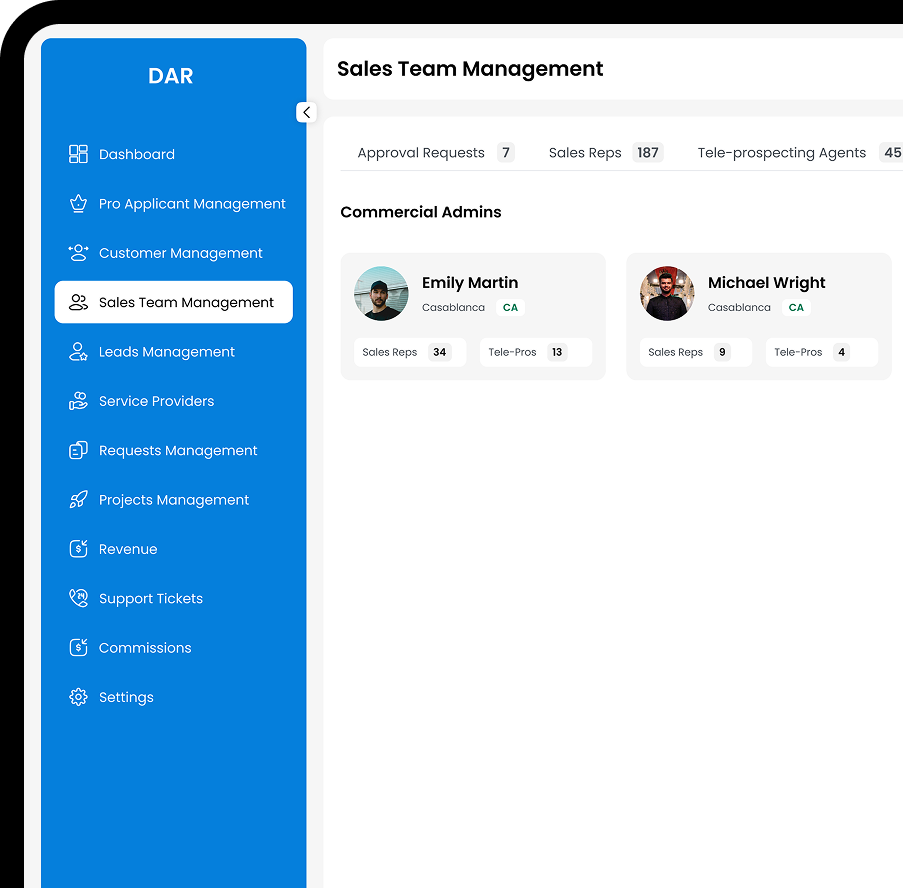The height and width of the screenshot is (888, 903).
Task: Click the Michael Wright name
Action: point(767,283)
